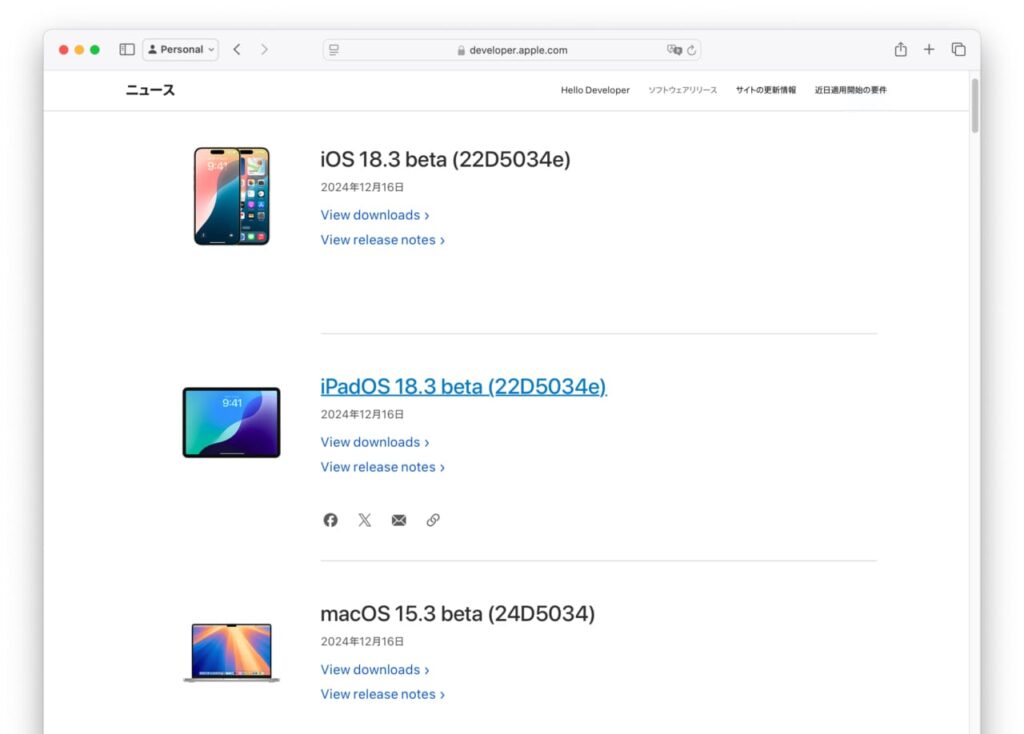
Task: Open a new tab with the plus button
Action: [x=928, y=48]
